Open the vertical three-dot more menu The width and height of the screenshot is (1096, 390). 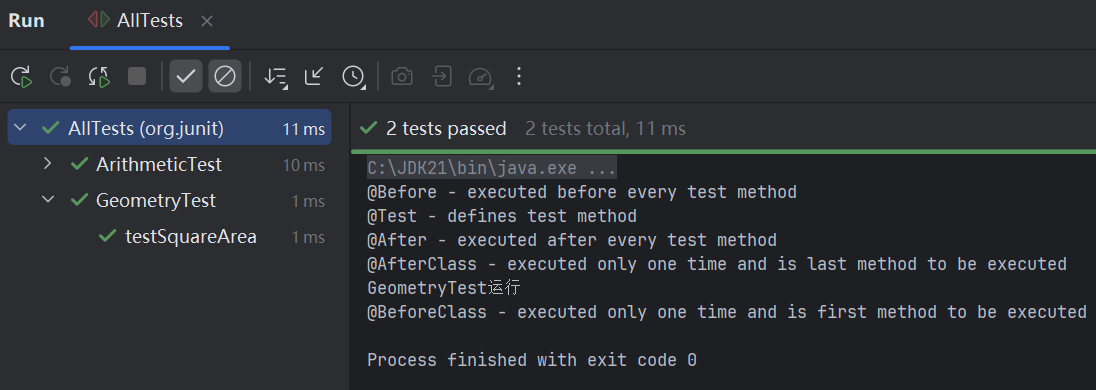(x=519, y=76)
